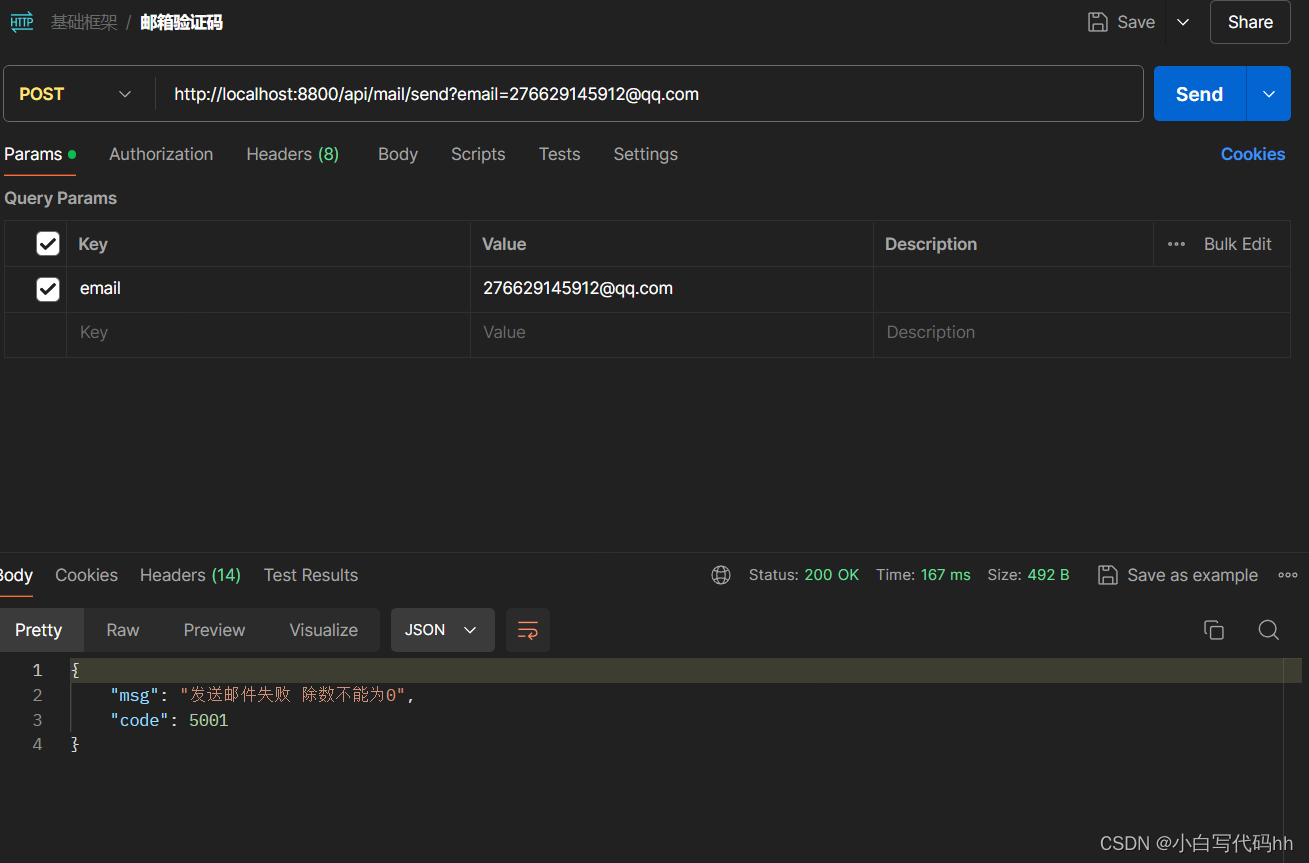Viewport: 1309px width, 863px height.
Task: Click the empty Key input in new row
Action: (268, 334)
